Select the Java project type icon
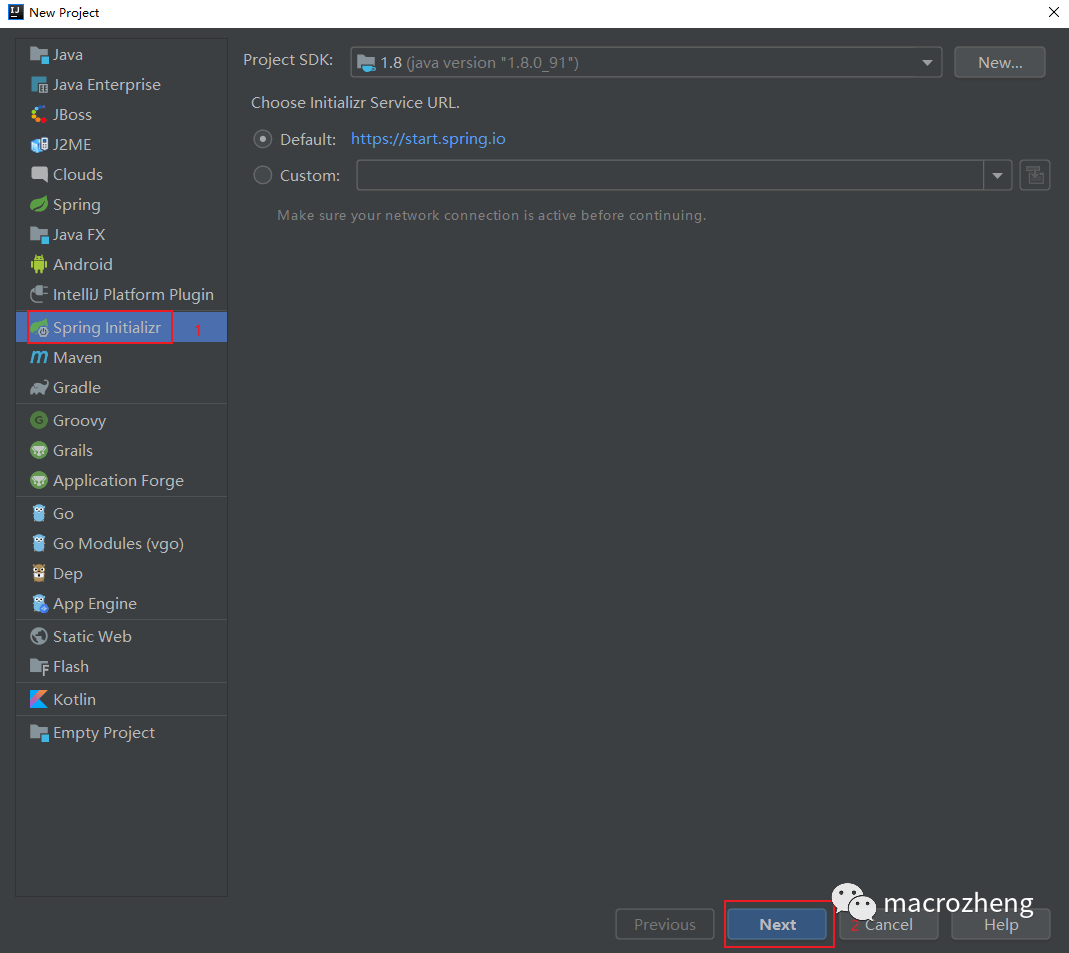The image size is (1069, 953). (39, 55)
